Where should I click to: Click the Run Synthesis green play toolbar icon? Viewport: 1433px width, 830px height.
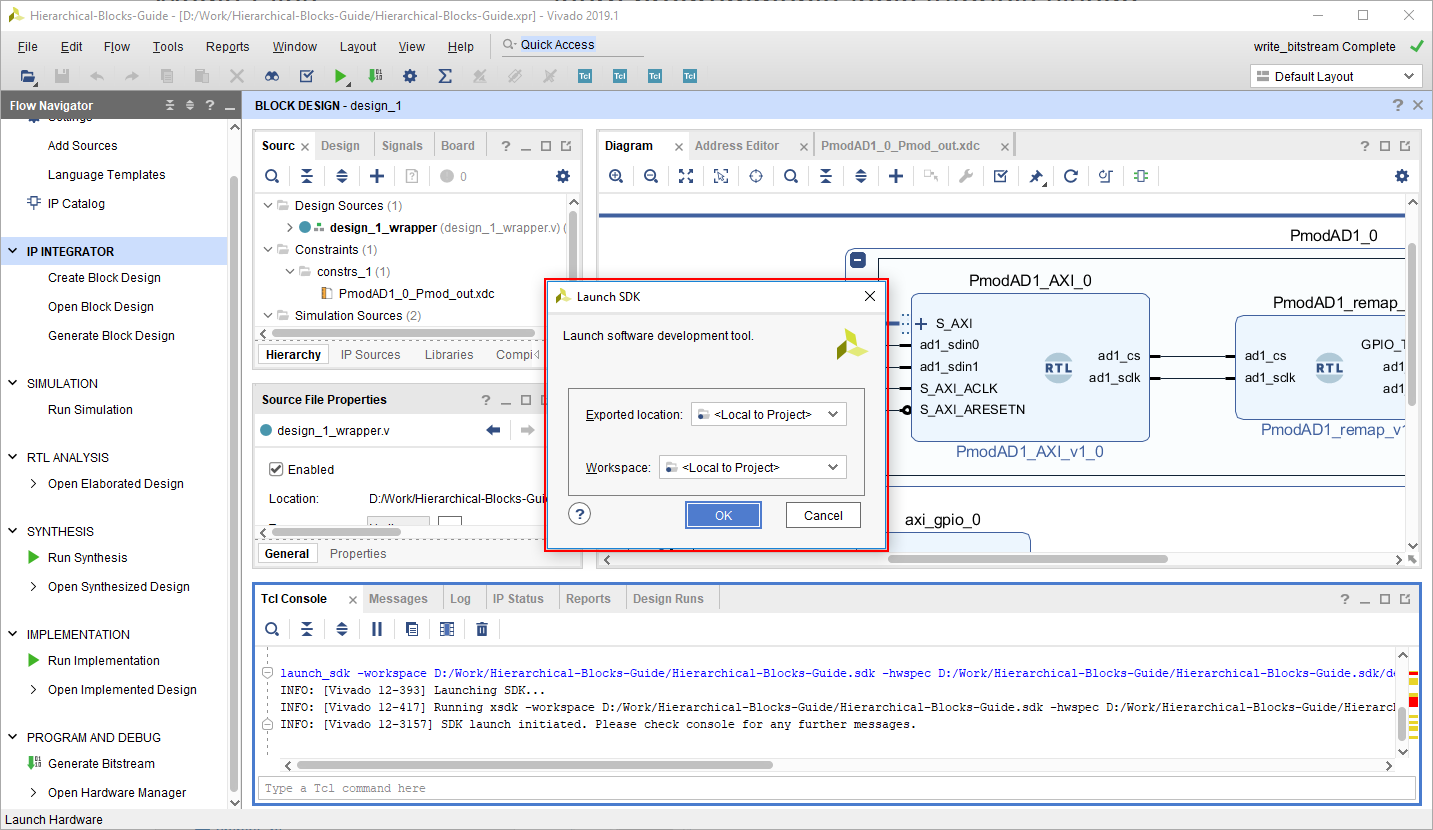tap(341, 76)
